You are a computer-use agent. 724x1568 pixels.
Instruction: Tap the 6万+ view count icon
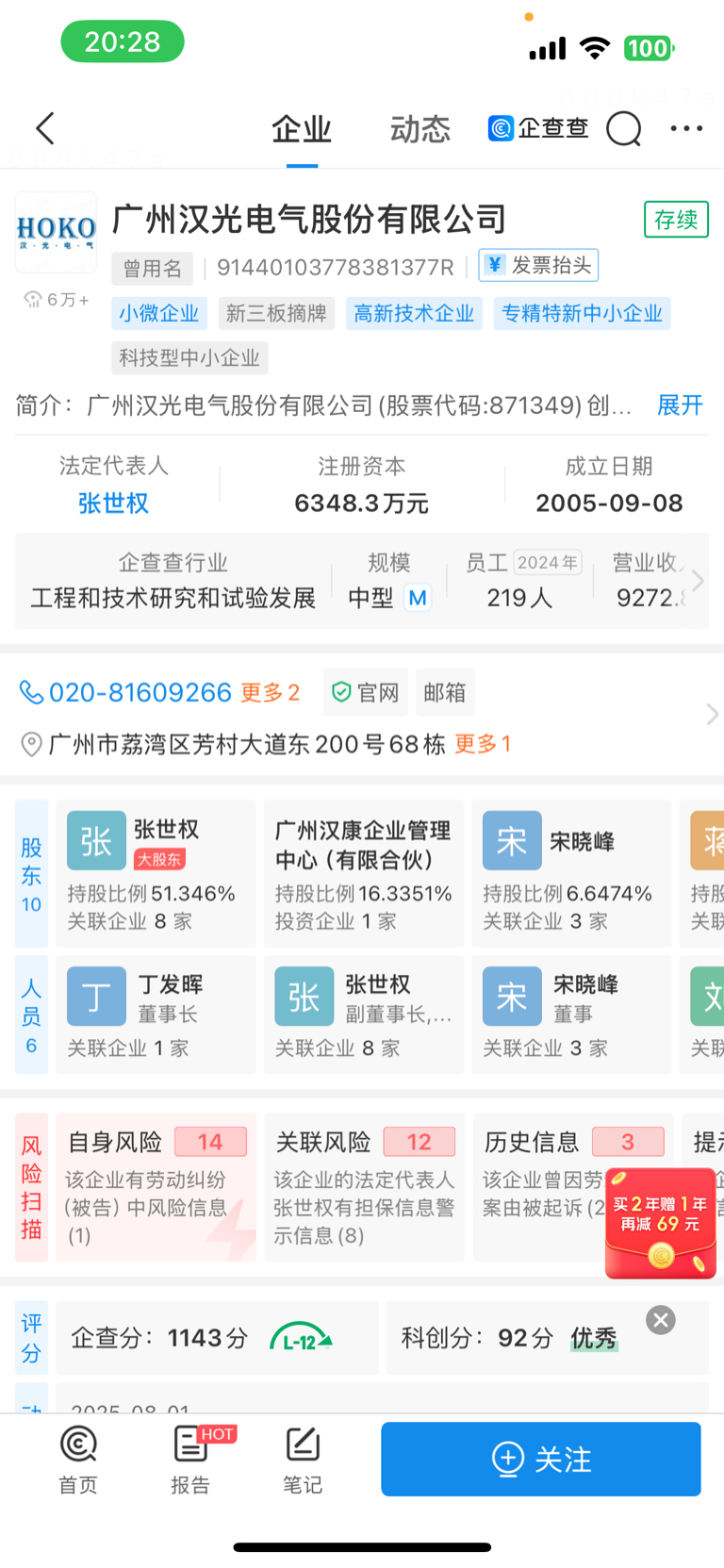[x=57, y=300]
